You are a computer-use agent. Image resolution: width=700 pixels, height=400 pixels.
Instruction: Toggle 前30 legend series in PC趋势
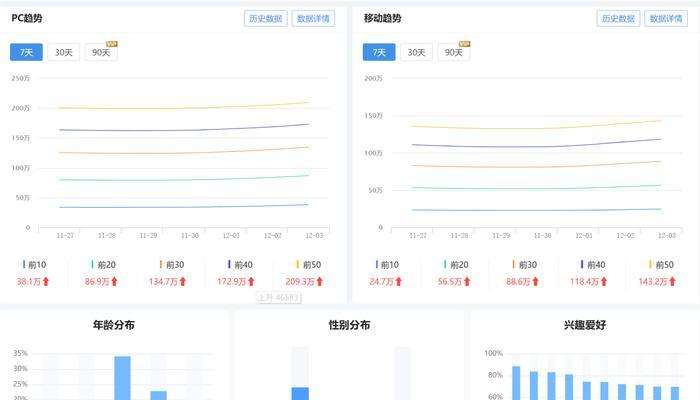click(x=172, y=265)
